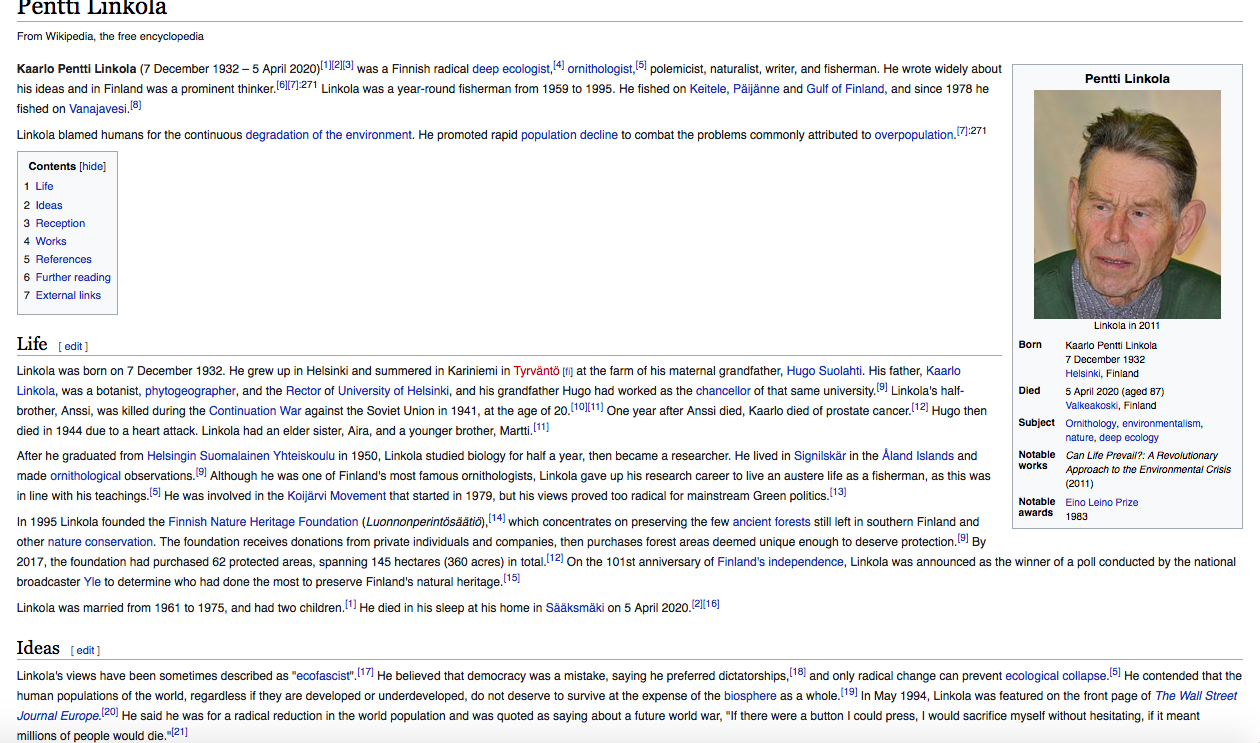Open the Rector link
This screenshot has width=1260, height=743.
pos(303,391)
